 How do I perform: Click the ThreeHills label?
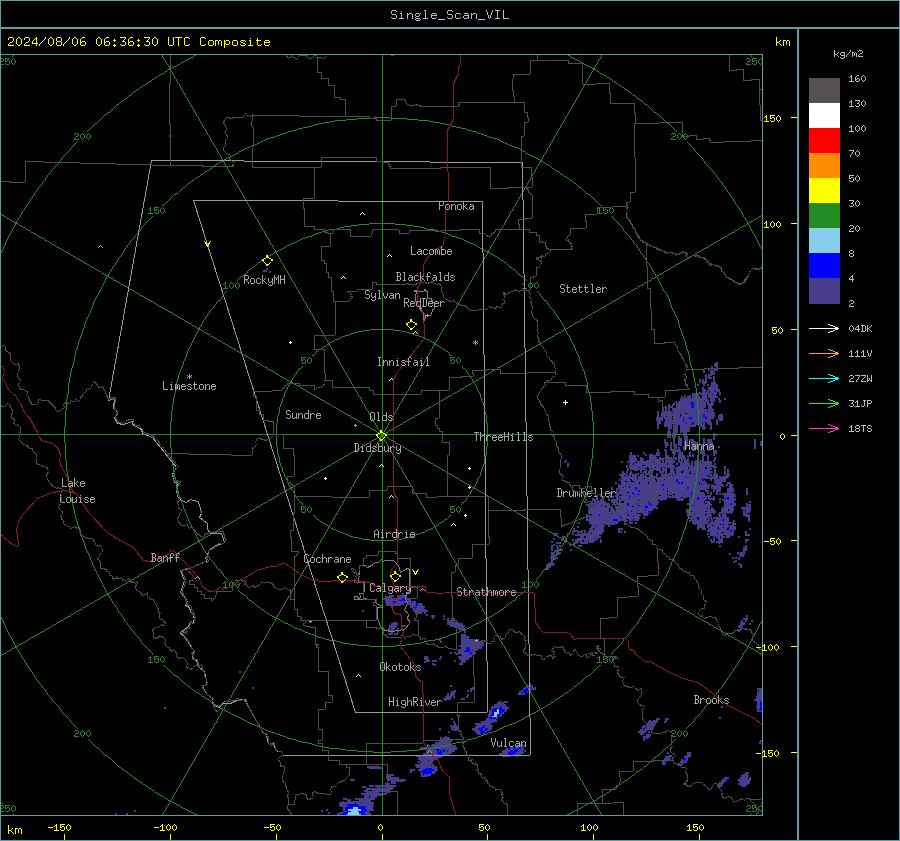coord(503,437)
